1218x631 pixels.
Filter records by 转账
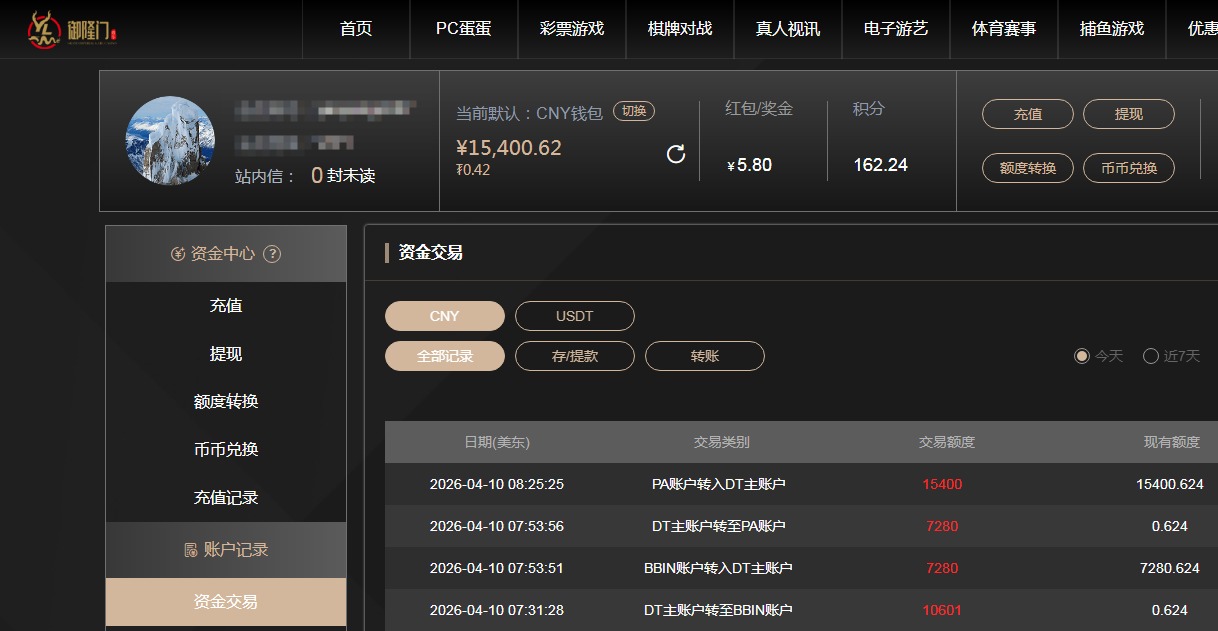704,356
